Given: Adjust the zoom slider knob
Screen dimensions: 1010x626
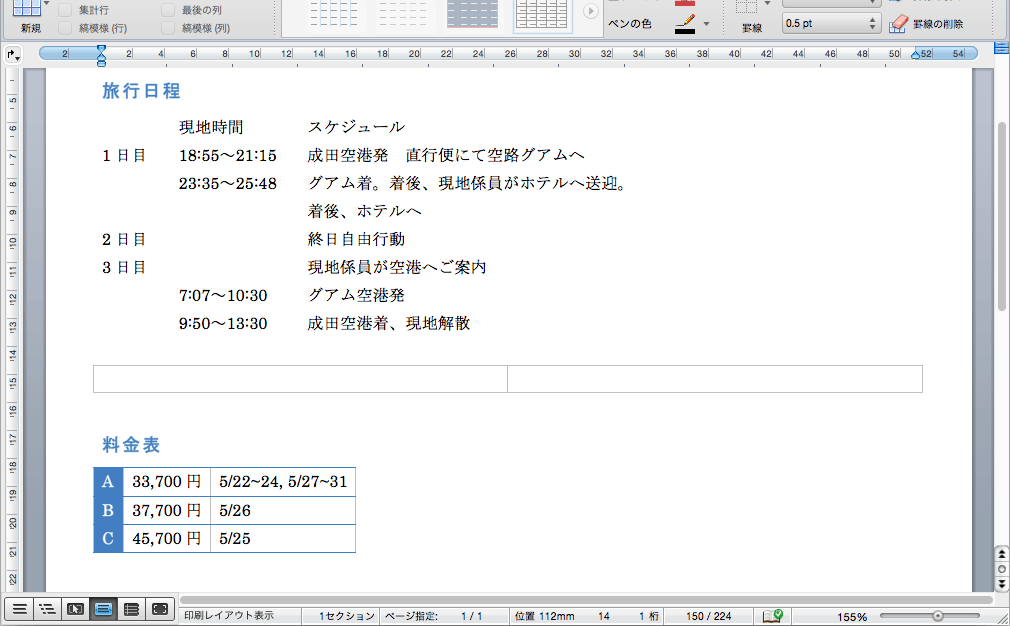Looking at the screenshot, I should pyautogui.click(x=937, y=616).
